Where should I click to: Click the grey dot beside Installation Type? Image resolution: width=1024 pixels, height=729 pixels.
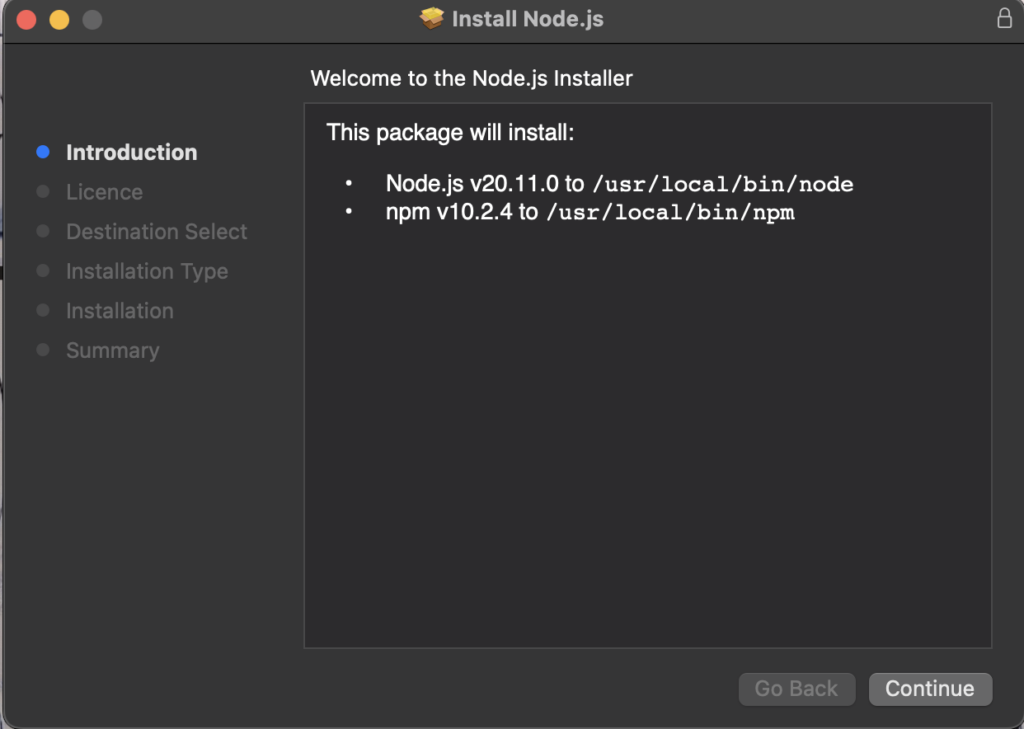[x=41, y=271]
